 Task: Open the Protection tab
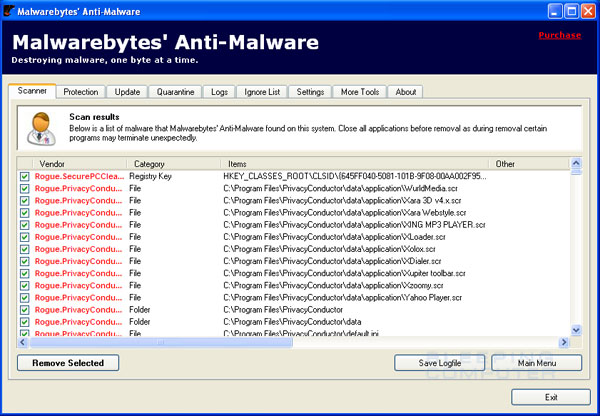tap(81, 92)
